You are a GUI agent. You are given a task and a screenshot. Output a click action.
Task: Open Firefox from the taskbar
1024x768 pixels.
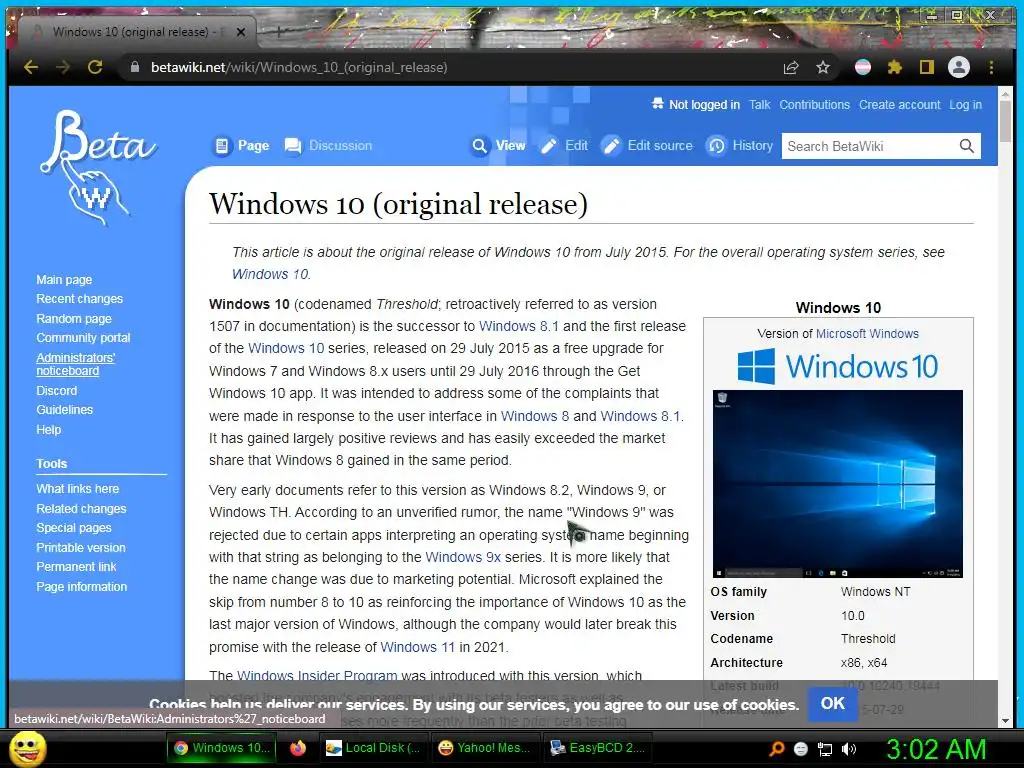click(x=298, y=748)
